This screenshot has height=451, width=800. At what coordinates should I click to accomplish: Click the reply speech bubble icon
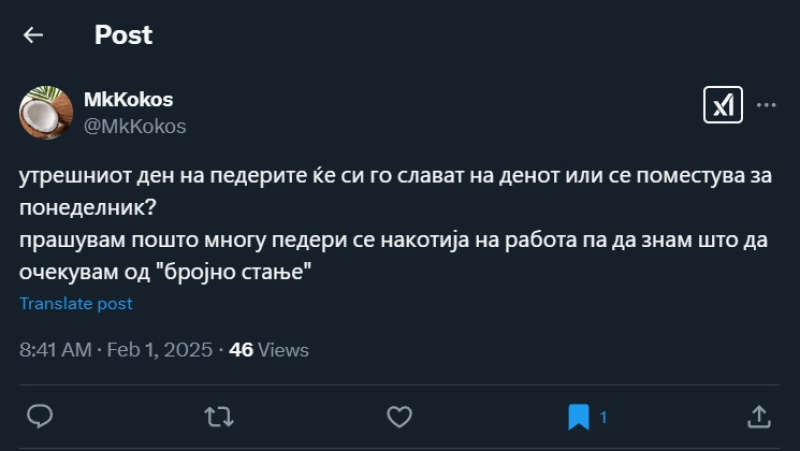click(x=39, y=415)
